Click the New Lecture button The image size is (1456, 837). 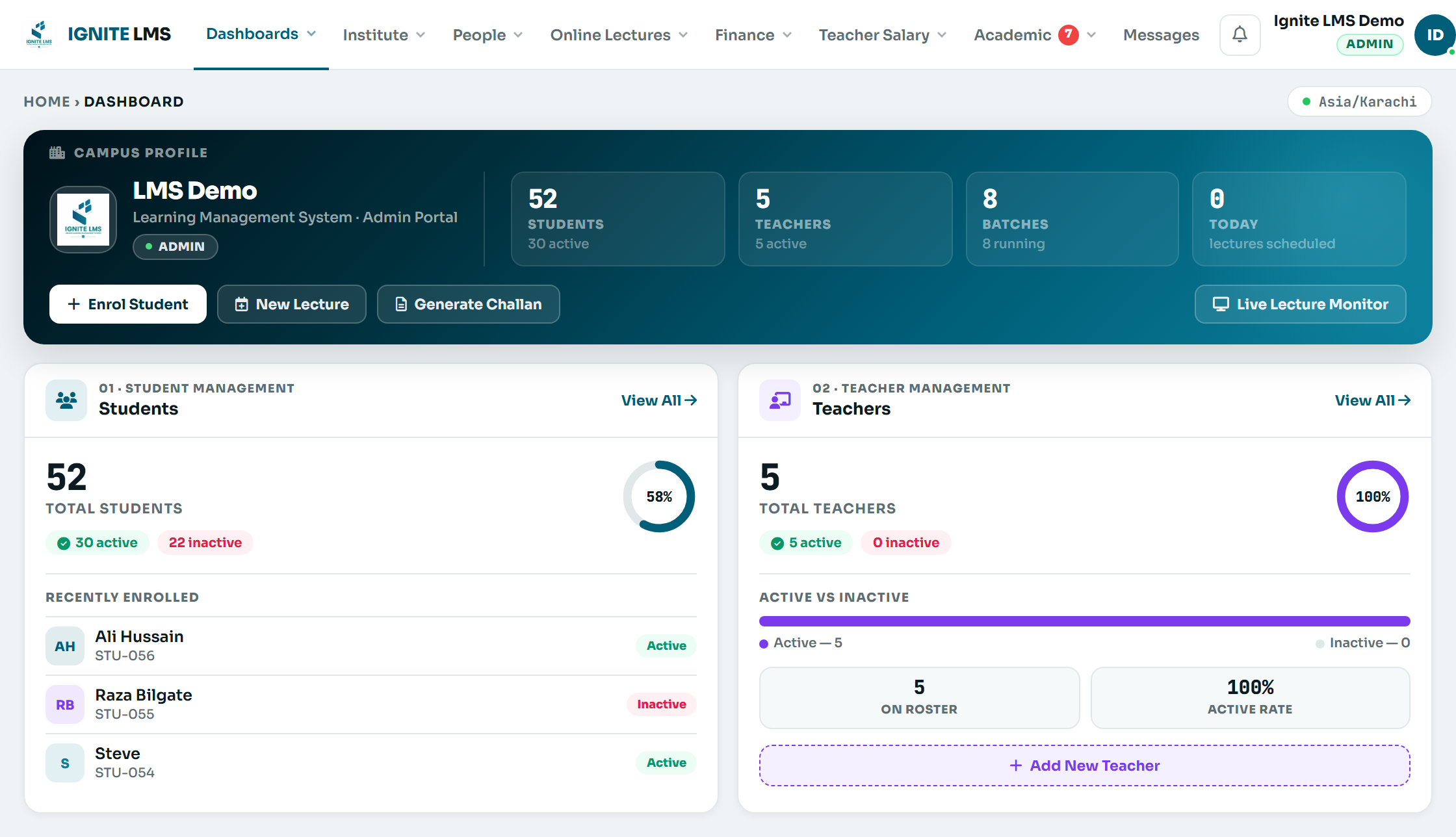pos(292,304)
